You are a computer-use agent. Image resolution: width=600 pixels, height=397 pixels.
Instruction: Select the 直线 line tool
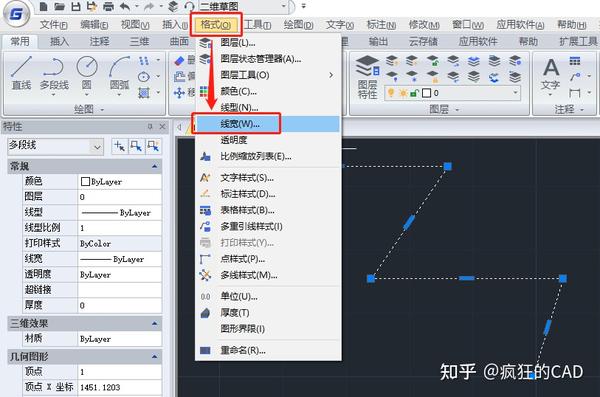tap(21, 73)
